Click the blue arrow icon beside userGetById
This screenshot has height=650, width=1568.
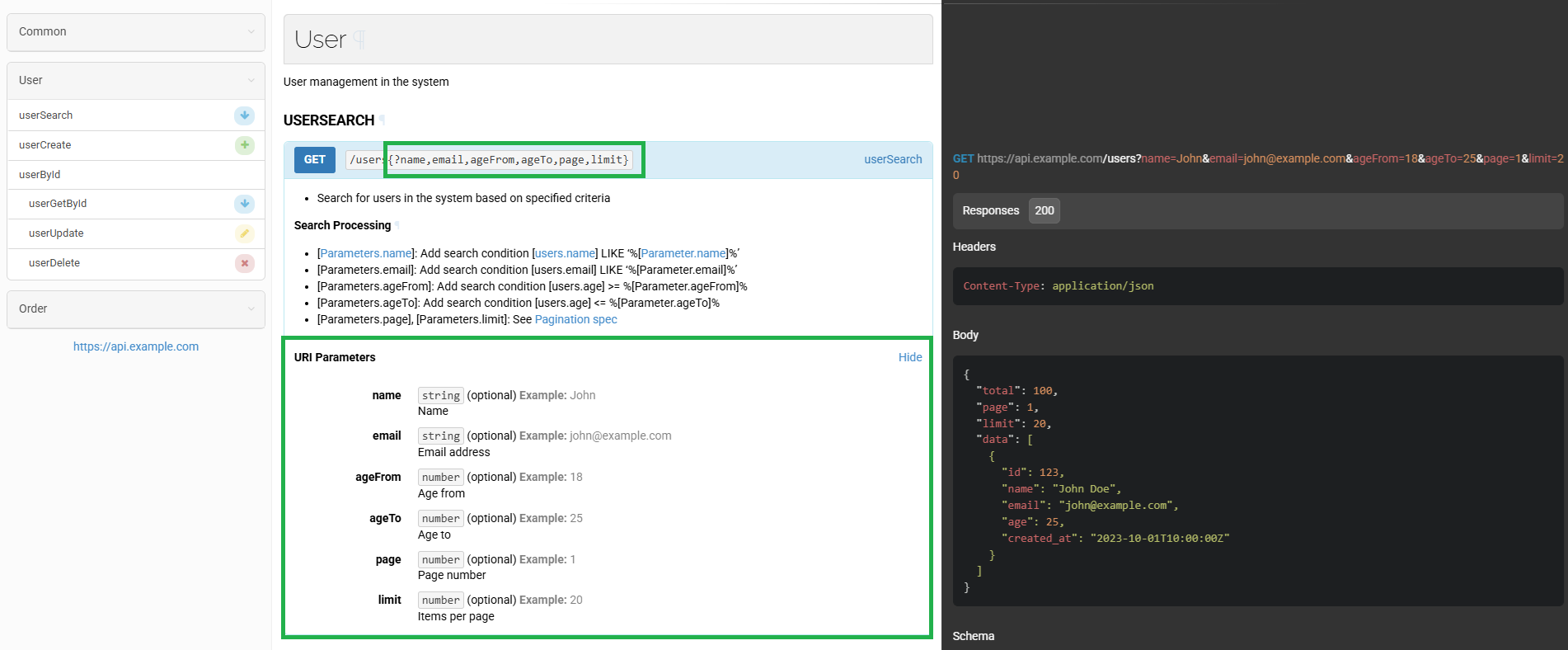pyautogui.click(x=244, y=204)
